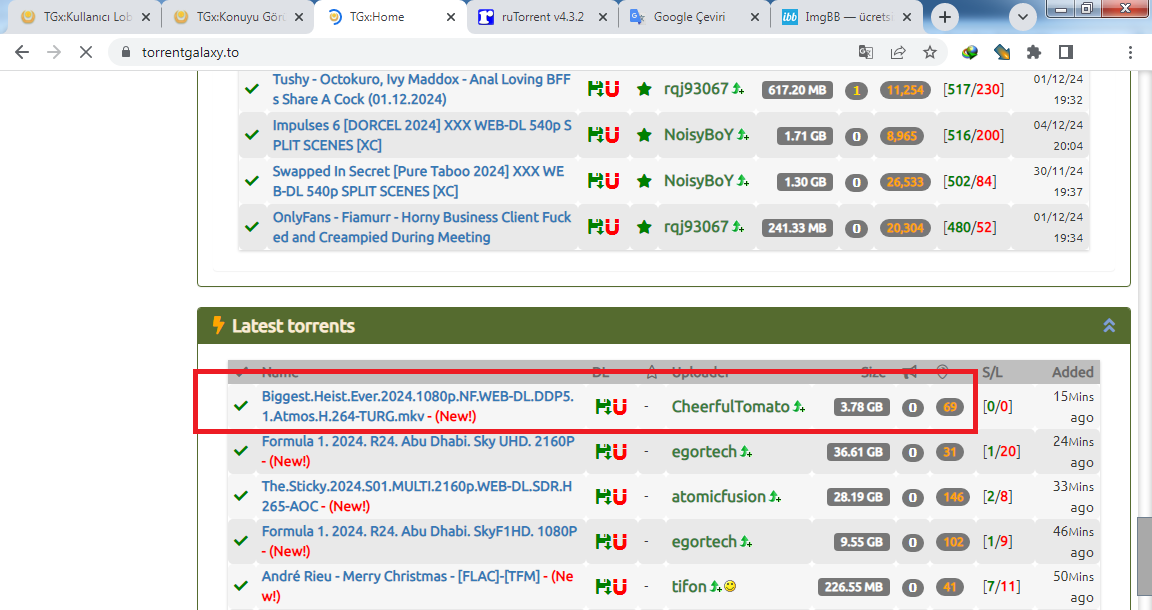Click the 617.20 MB size badge
Screen dimensions: 1152x610
(x=797, y=90)
